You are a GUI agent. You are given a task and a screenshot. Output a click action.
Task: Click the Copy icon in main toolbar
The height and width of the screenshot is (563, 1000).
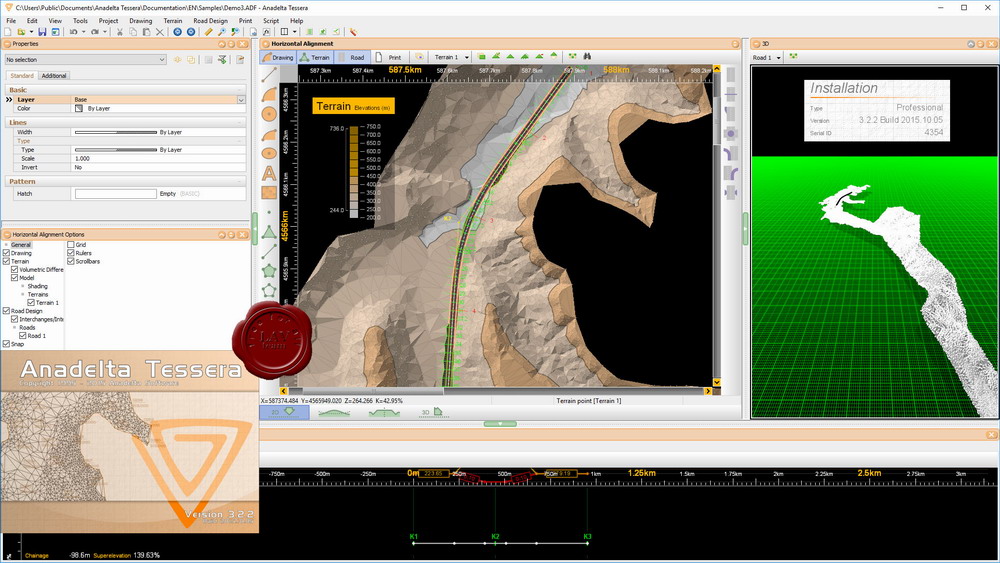click(133, 31)
